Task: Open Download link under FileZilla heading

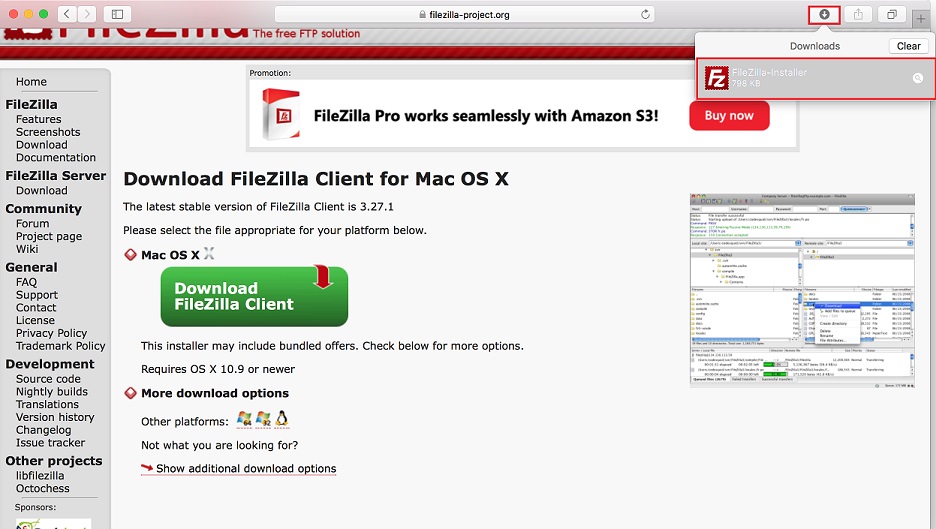Action: pos(42,144)
